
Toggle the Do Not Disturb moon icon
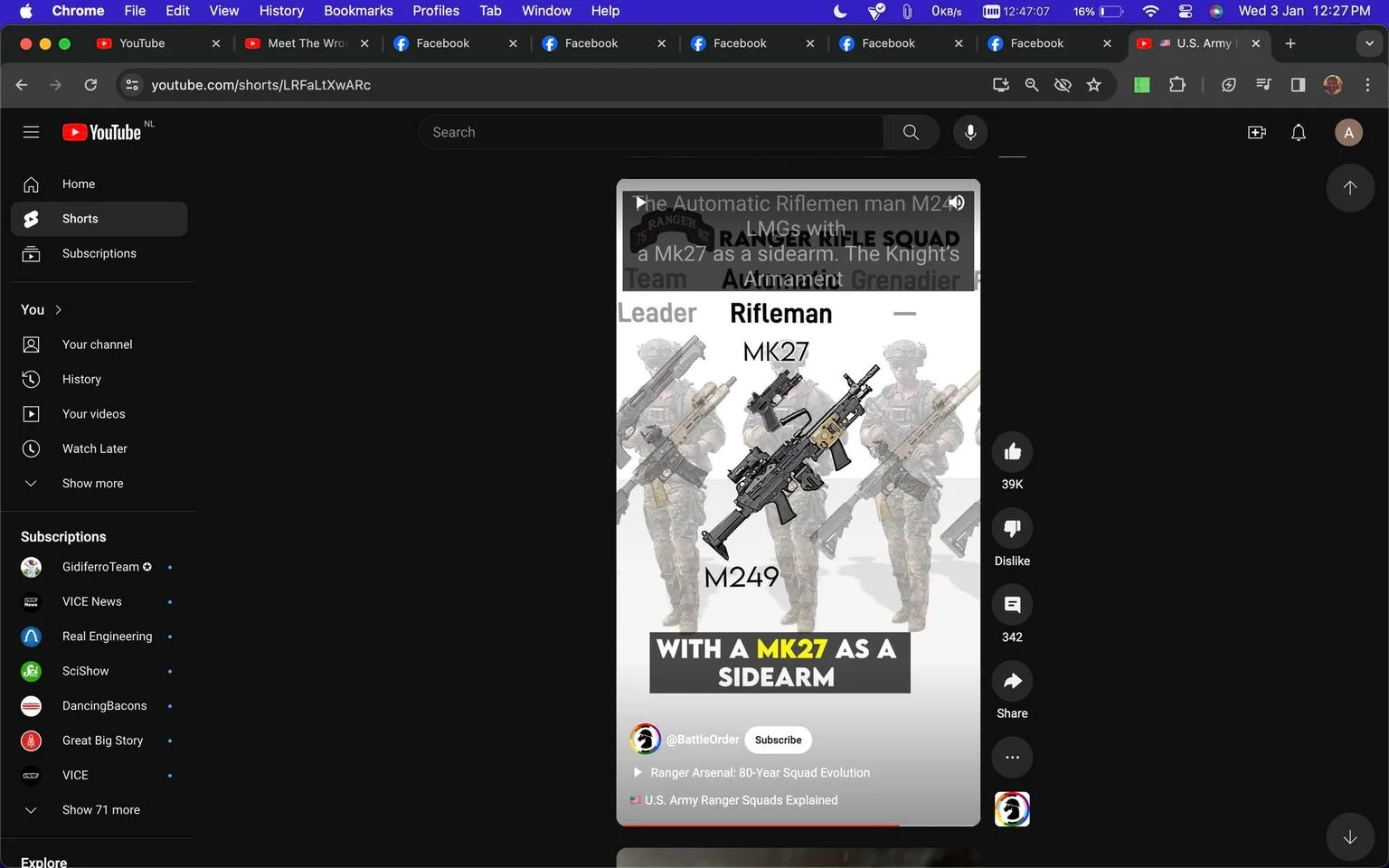click(840, 11)
